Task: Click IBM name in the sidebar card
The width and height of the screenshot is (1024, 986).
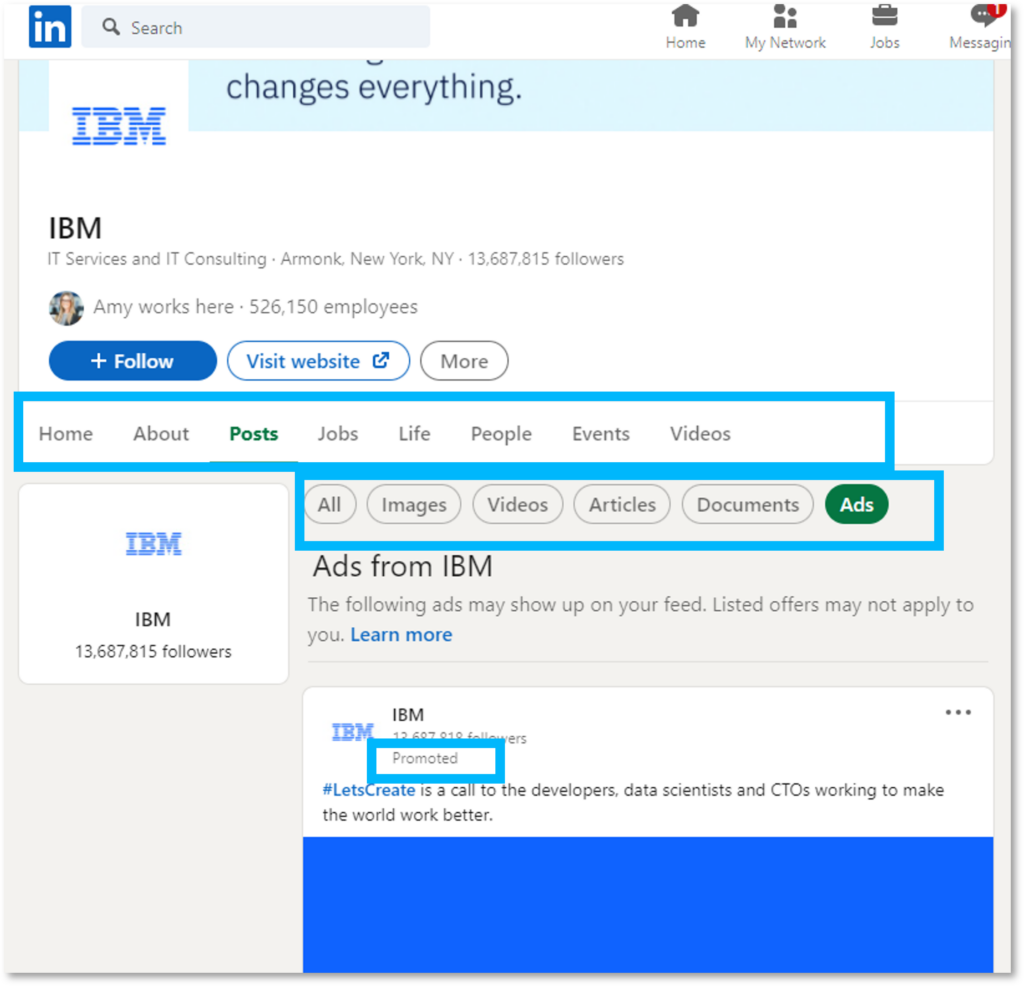Action: pyautogui.click(x=153, y=620)
